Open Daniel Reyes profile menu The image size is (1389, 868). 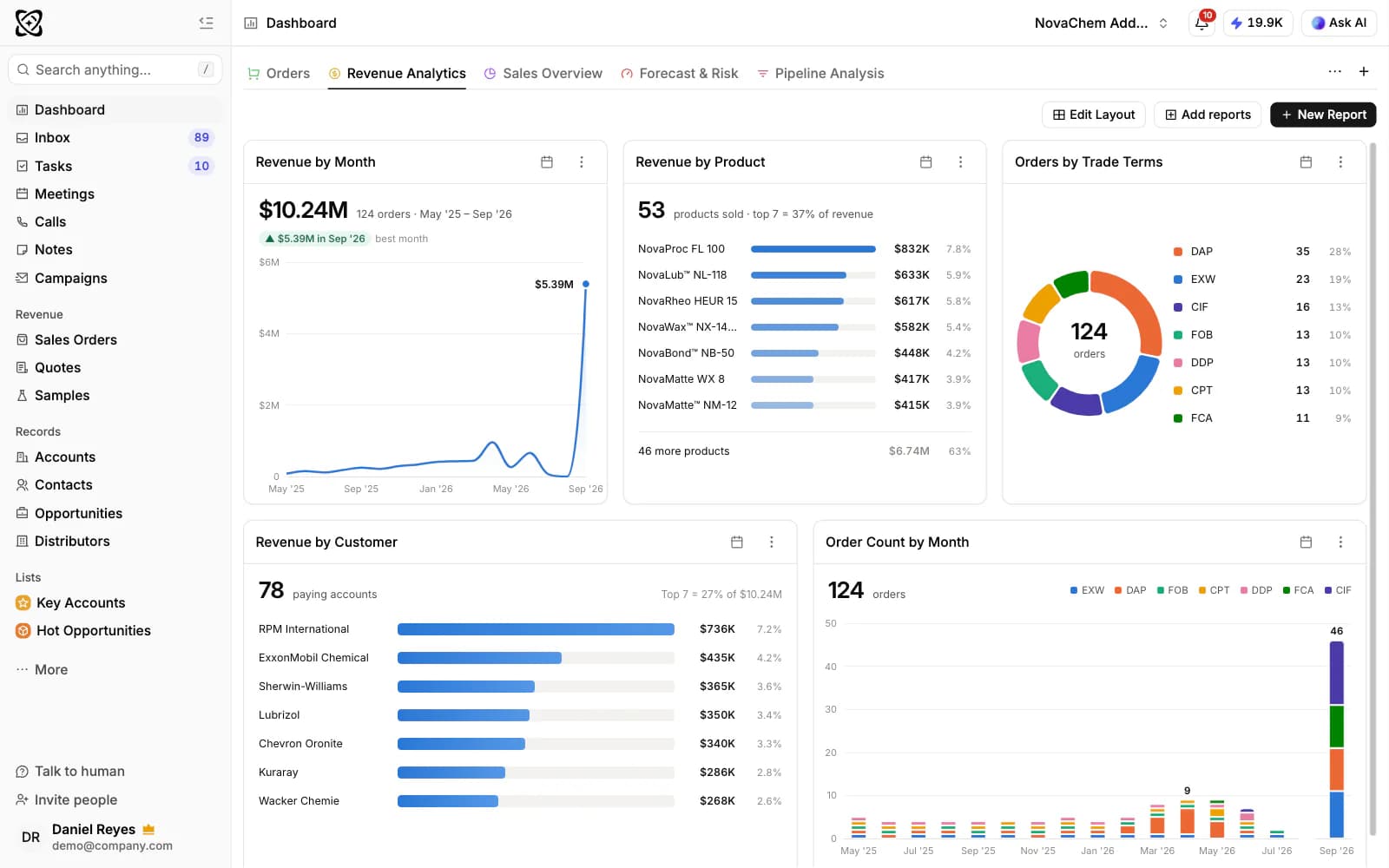tap(115, 837)
